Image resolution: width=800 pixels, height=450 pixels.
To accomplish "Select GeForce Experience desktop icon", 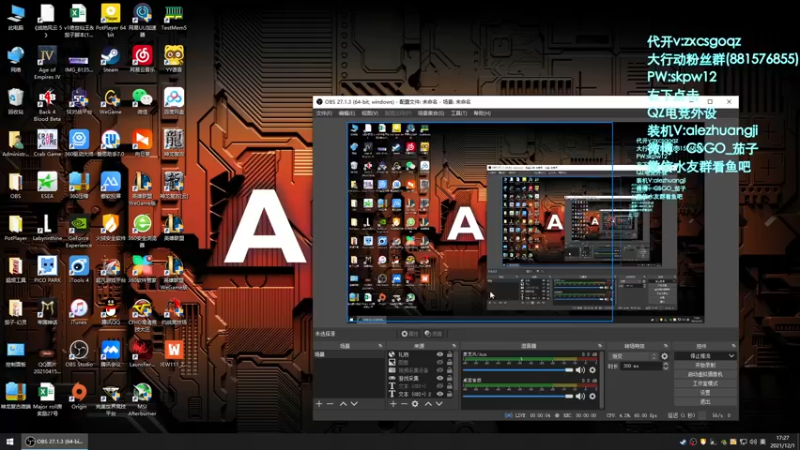I will click(x=79, y=231).
